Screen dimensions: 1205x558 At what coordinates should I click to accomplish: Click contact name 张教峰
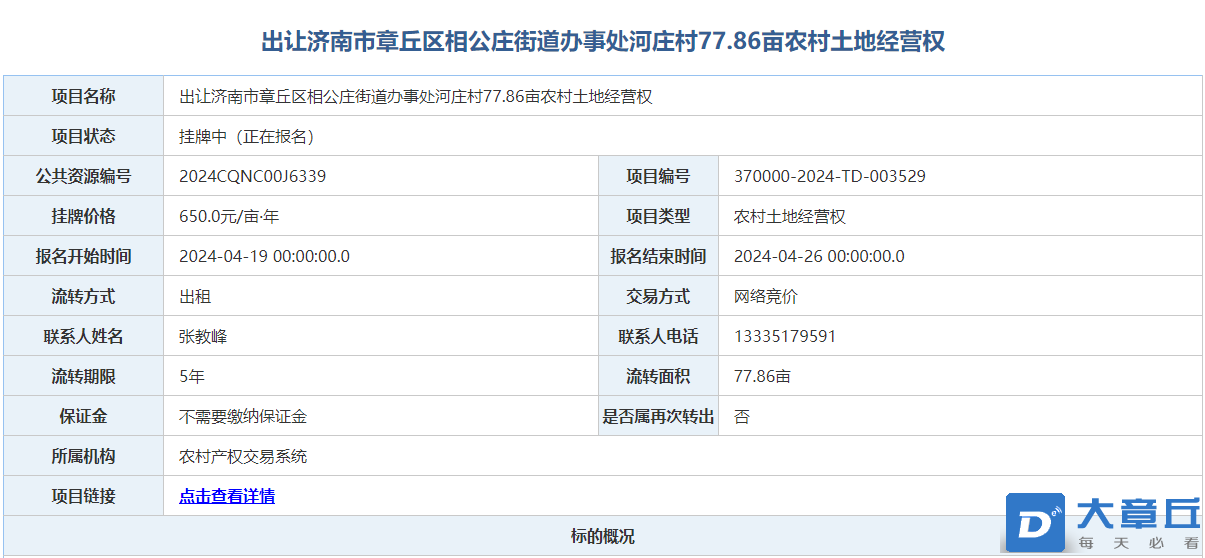[203, 336]
